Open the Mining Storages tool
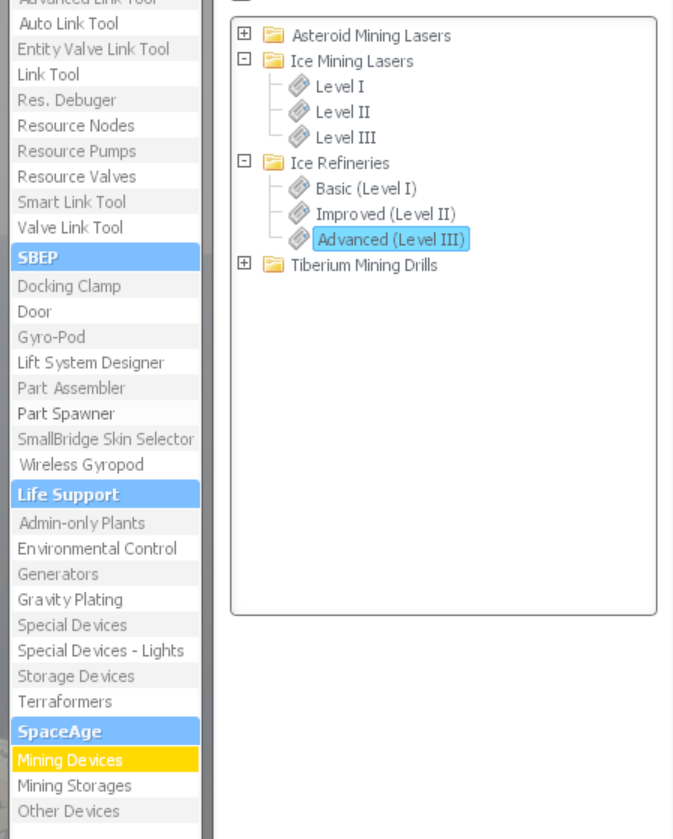Screen dimensions: 673x839 click(x=74, y=786)
